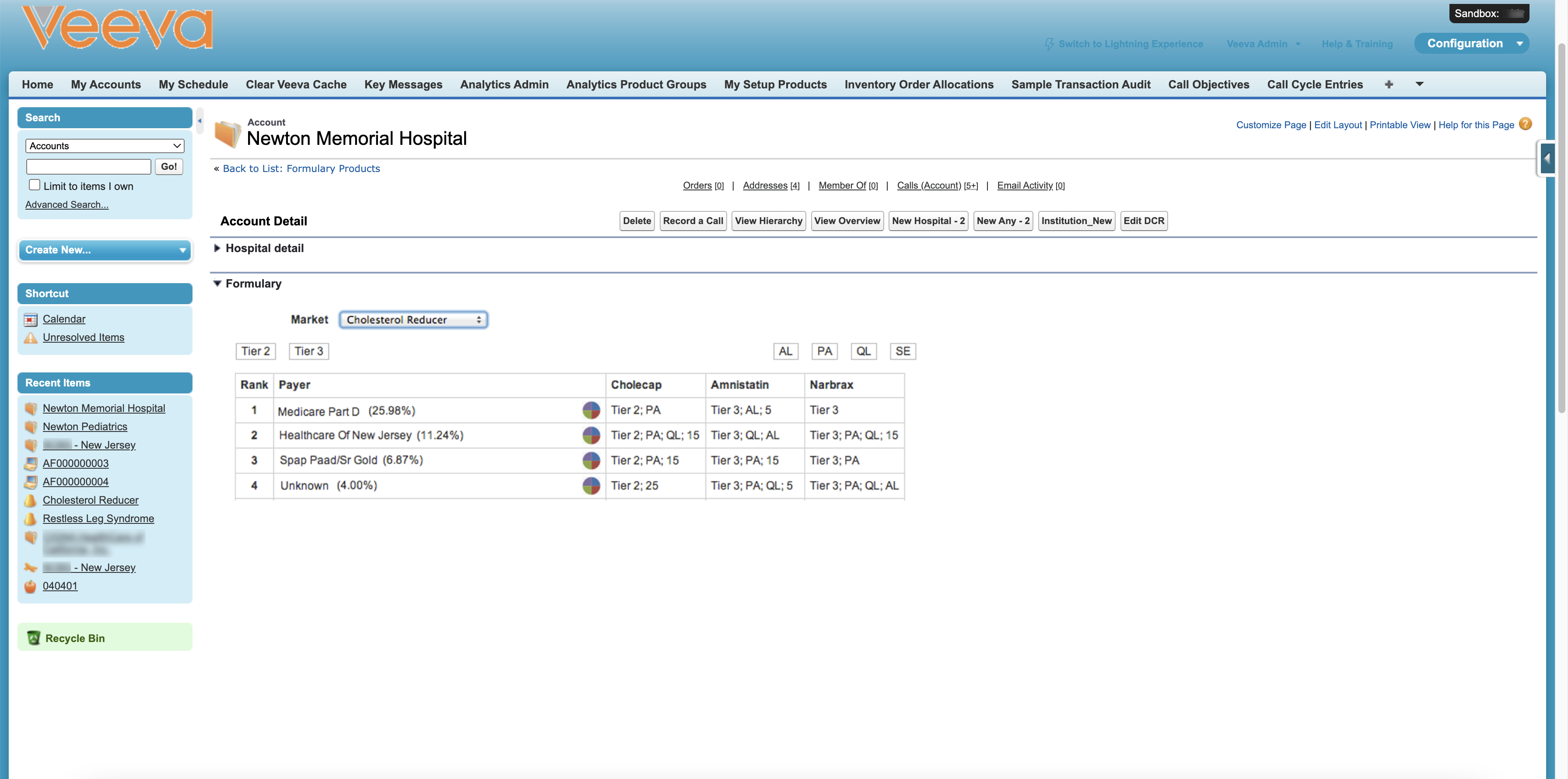Click pie chart for Healthcare Of New Jersey
This screenshot has height=779, width=1568.
click(x=591, y=435)
